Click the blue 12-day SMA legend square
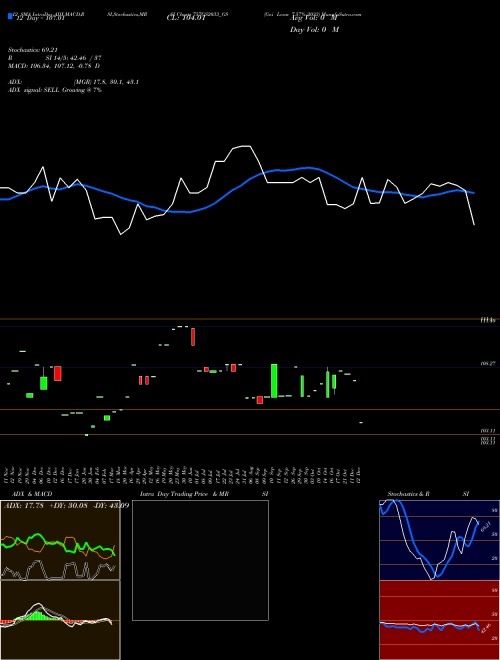Screen dimensions: 500x660 (10, 16)
